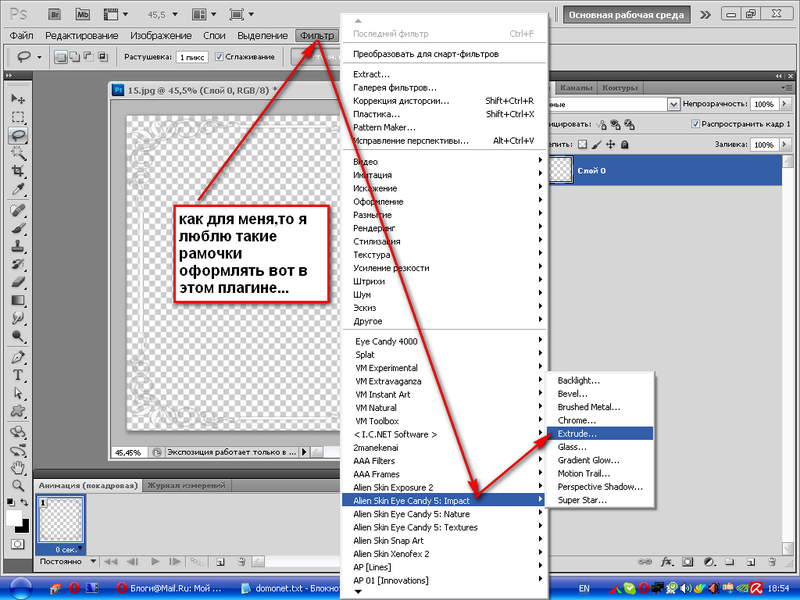The width and height of the screenshot is (800, 600).
Task: Click the Растушевка input field
Action: click(x=192, y=57)
